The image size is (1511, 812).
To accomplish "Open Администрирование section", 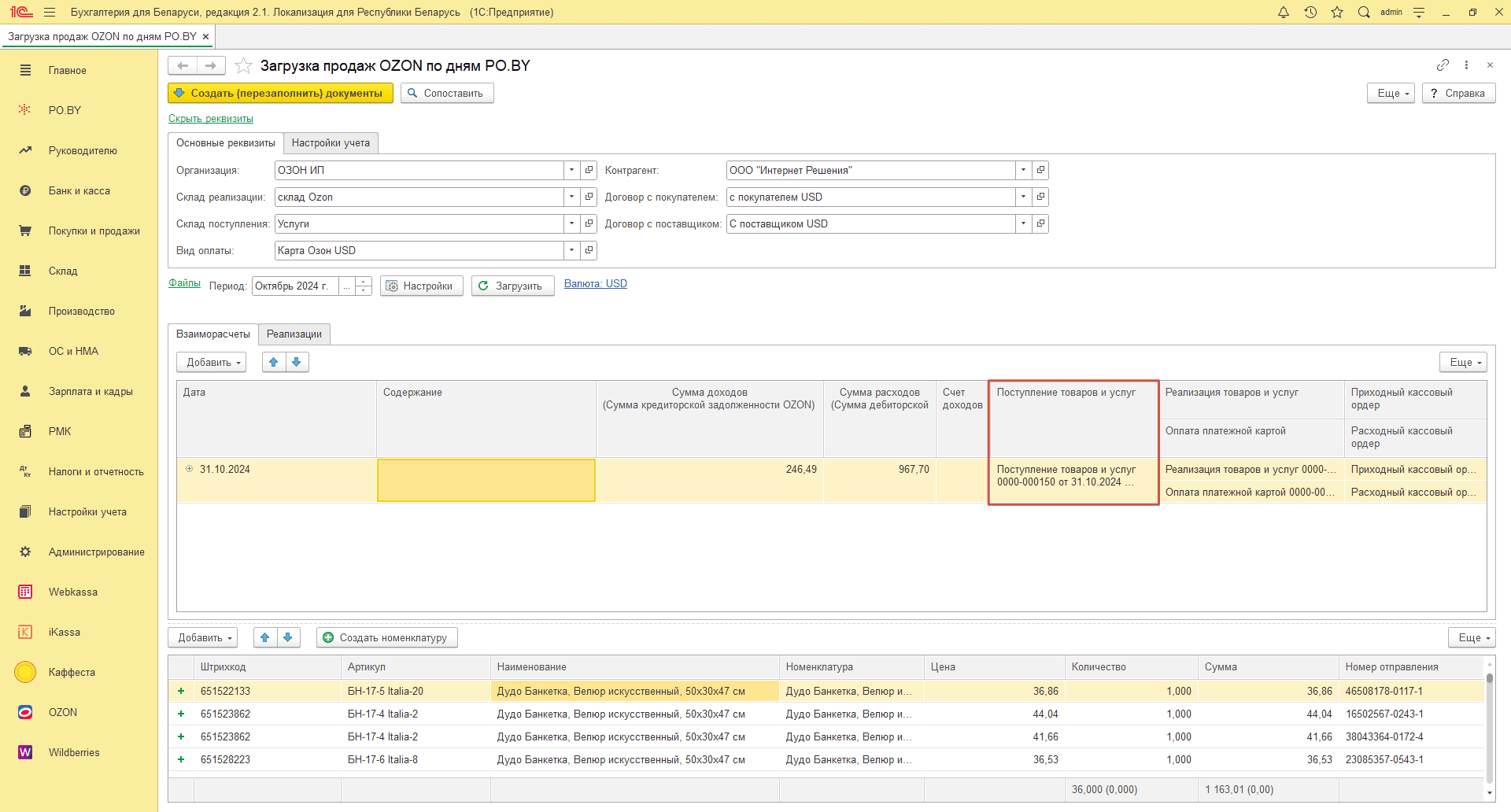I will click(x=96, y=552).
